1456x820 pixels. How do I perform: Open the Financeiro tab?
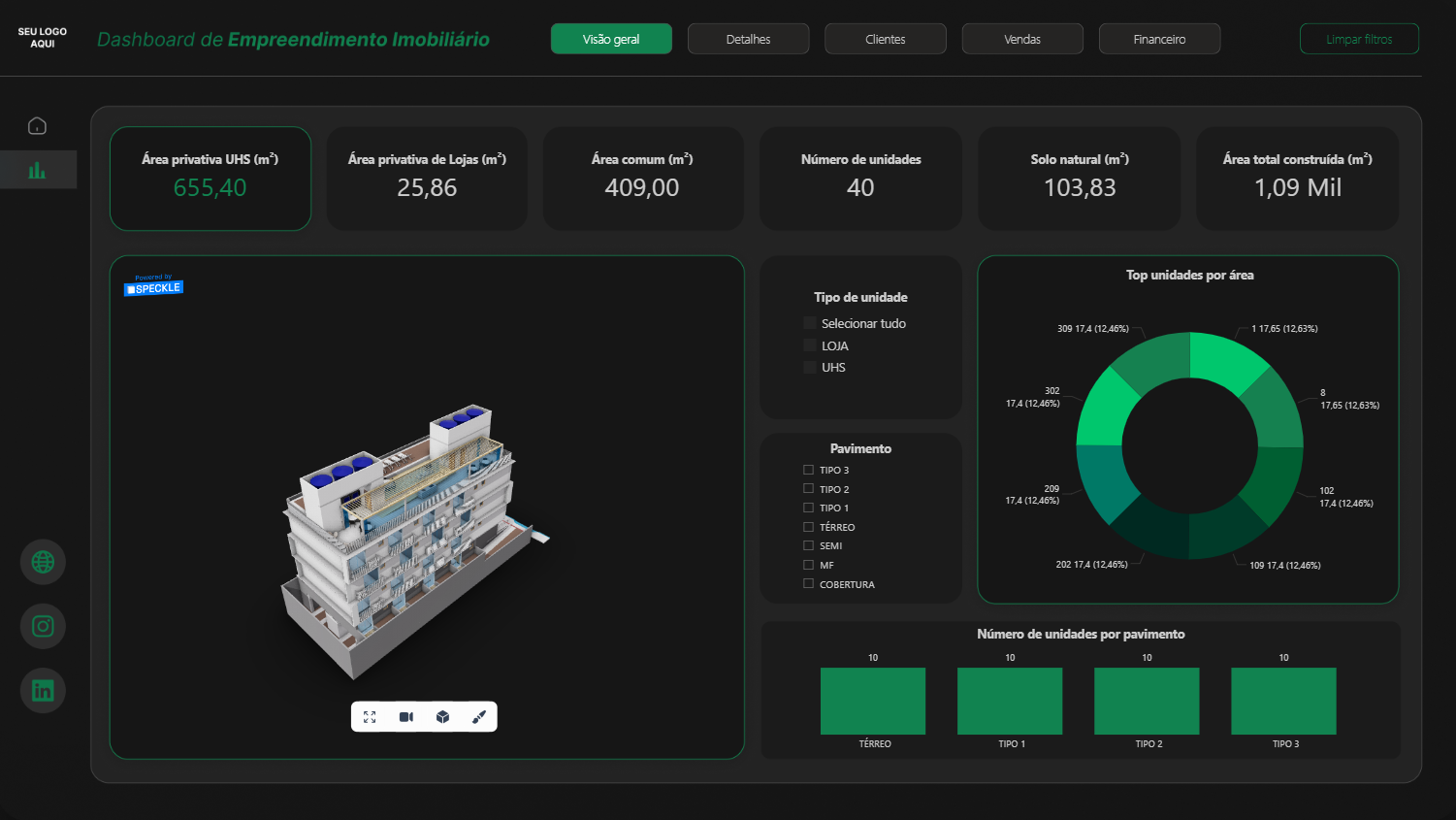coord(1159,38)
